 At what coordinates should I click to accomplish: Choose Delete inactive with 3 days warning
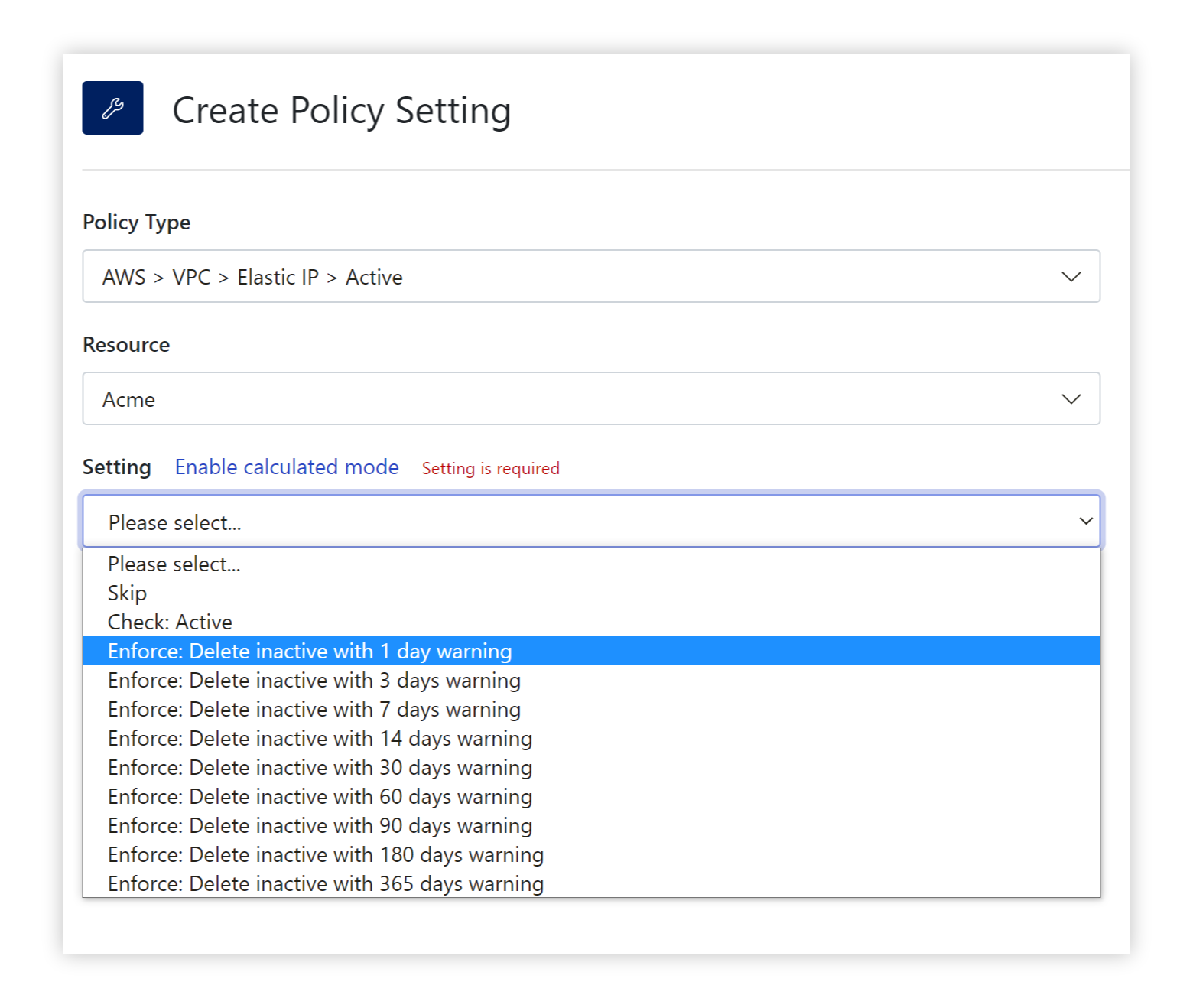pos(591,680)
